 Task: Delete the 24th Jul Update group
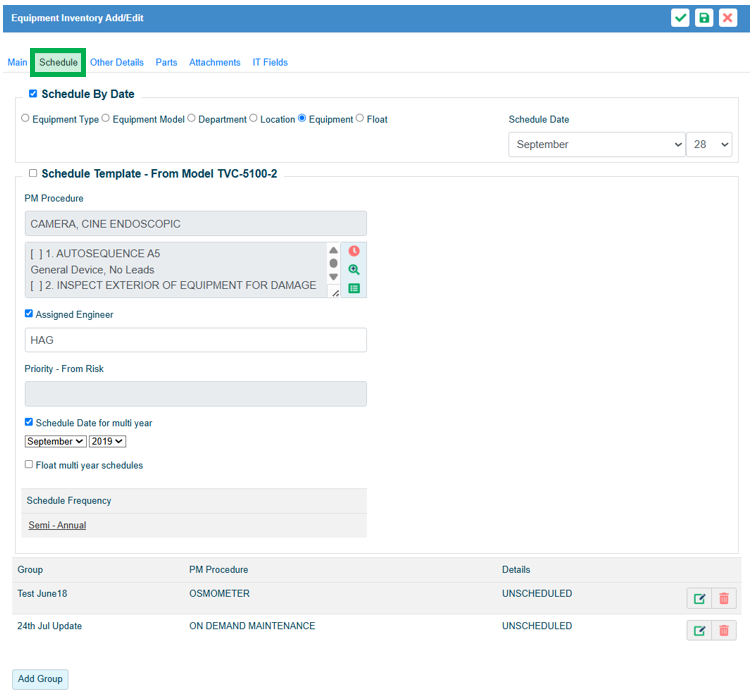724,631
